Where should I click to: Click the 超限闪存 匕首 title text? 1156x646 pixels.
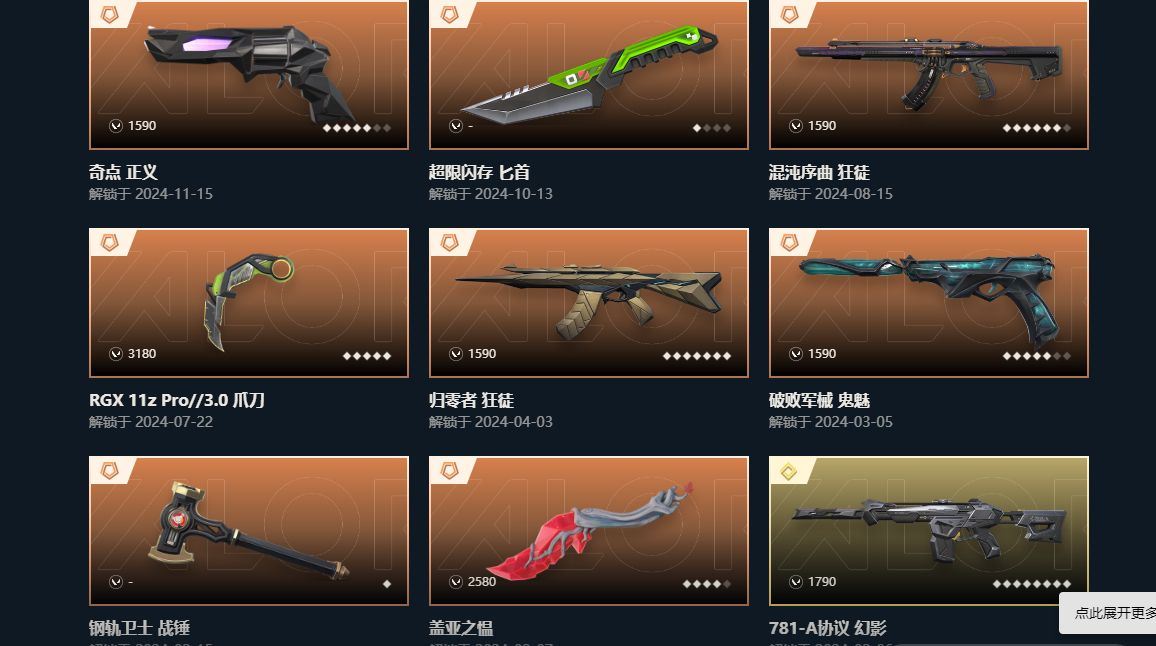[479, 173]
